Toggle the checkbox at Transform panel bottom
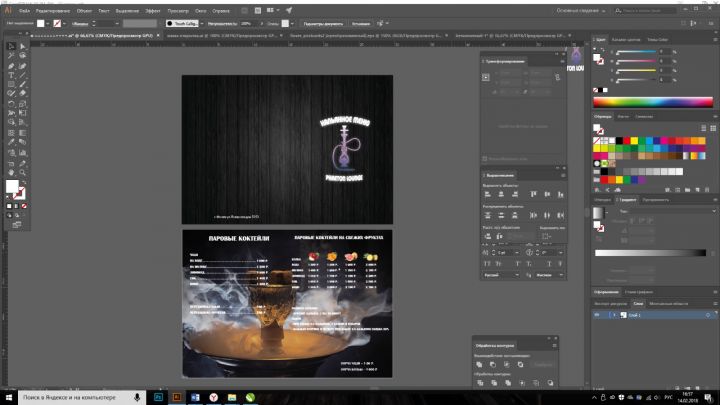The width and height of the screenshot is (720, 405). 484,159
